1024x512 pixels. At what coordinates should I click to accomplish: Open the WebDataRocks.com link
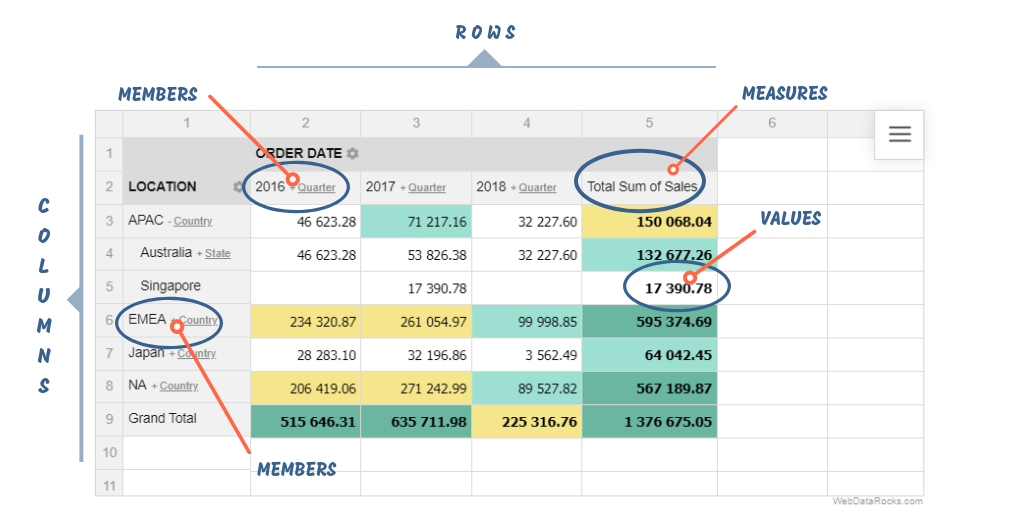click(877, 501)
